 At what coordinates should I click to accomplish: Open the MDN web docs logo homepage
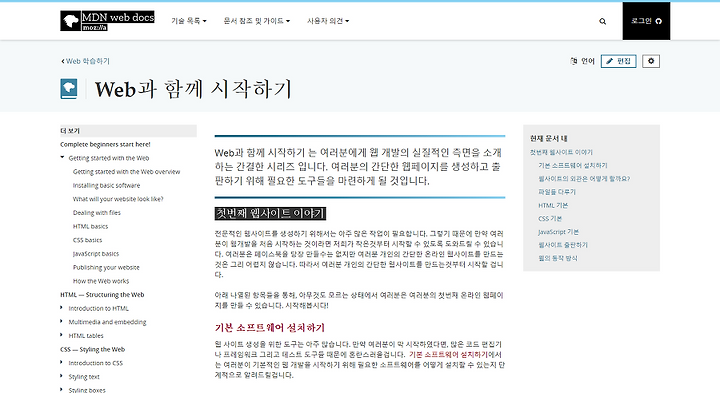[107, 21]
